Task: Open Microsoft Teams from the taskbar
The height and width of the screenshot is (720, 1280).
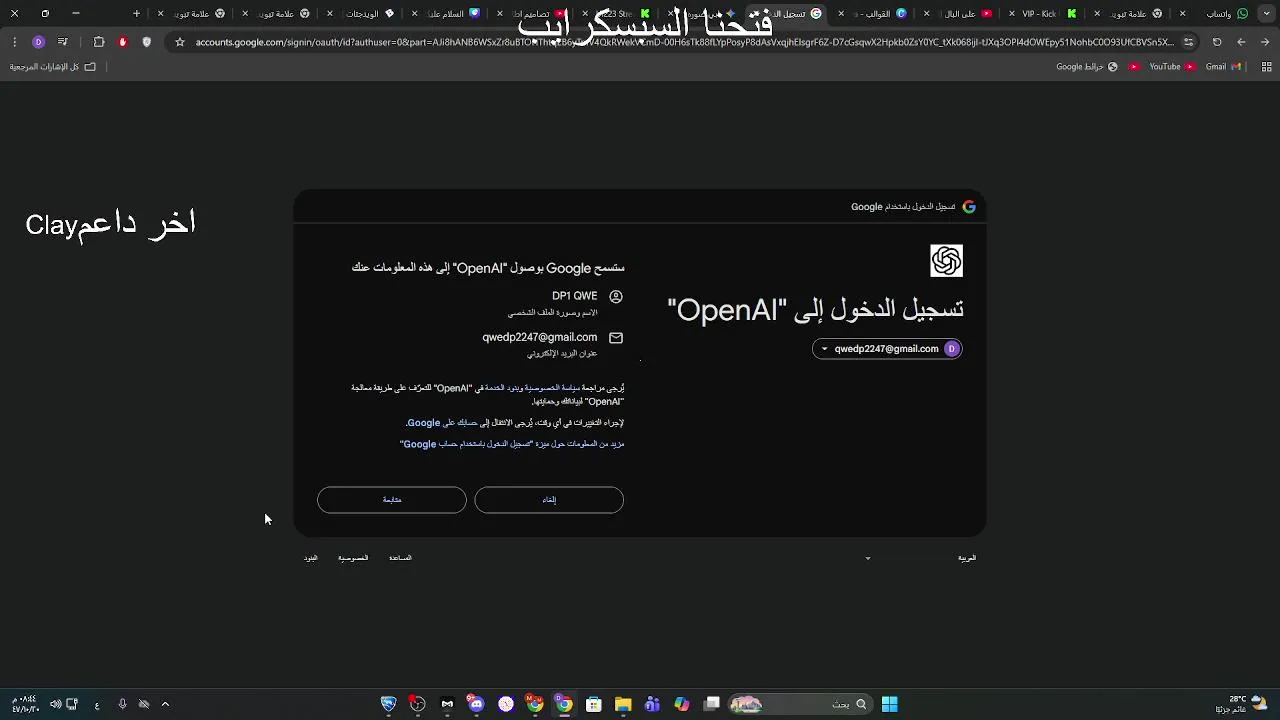Action: (x=653, y=704)
